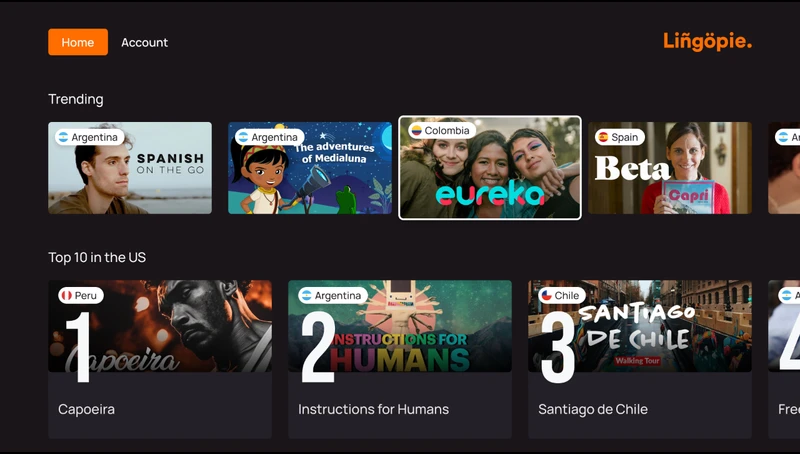Click the Peru flag badge on Capoeira
Viewport: 800px width, 454px height.
(x=81, y=295)
